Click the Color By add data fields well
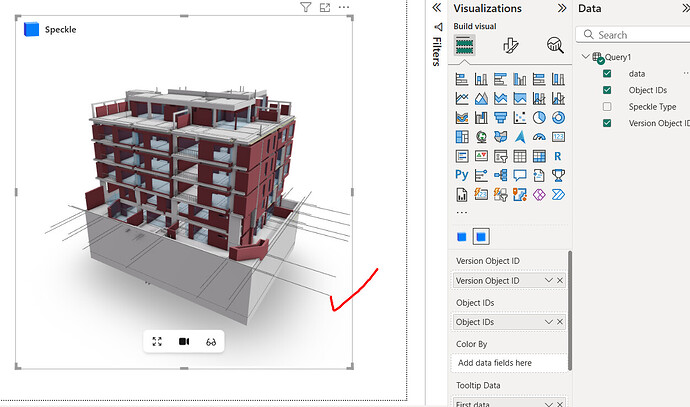The width and height of the screenshot is (690, 407). point(509,363)
